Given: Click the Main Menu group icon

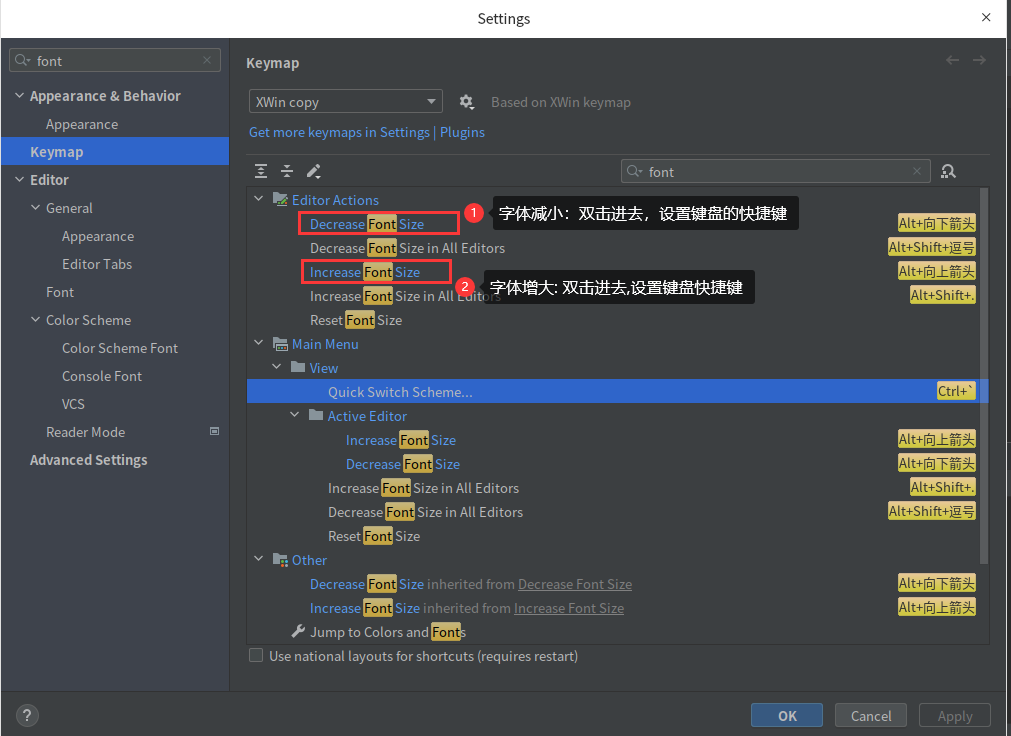Looking at the screenshot, I should (280, 344).
